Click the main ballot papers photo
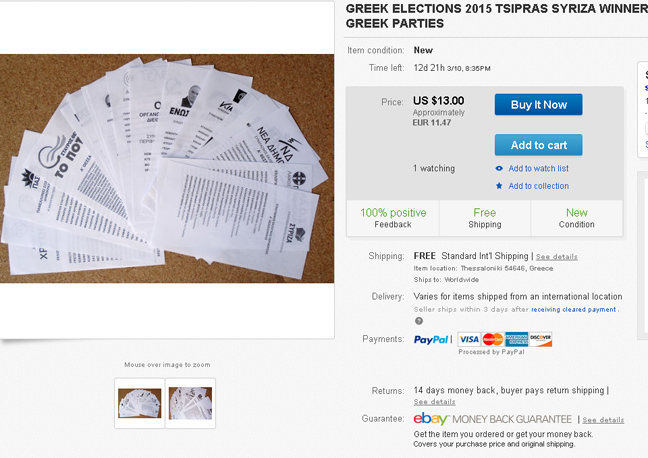The image size is (648, 458). 167,169
